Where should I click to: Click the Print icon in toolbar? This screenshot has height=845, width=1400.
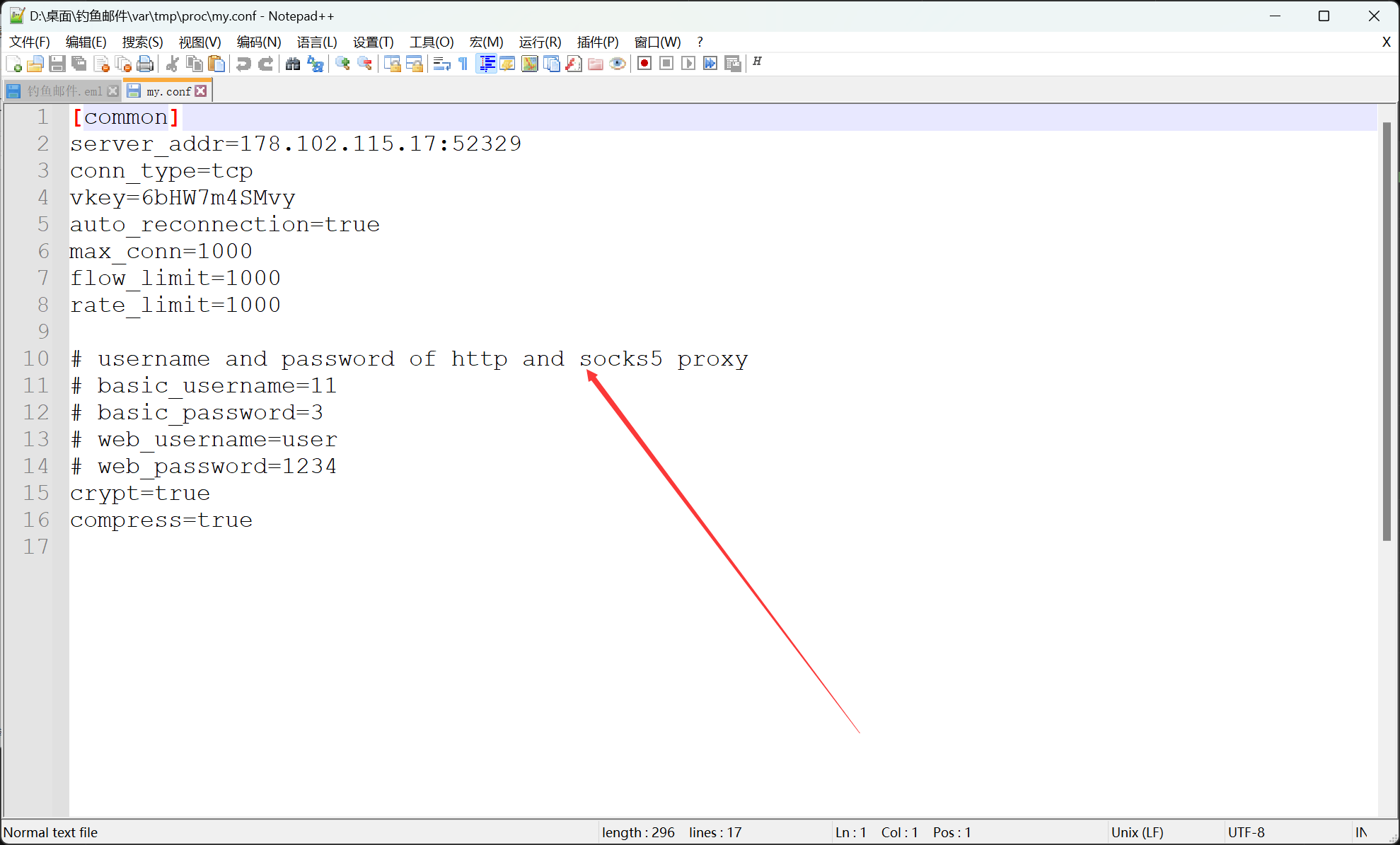coord(145,64)
